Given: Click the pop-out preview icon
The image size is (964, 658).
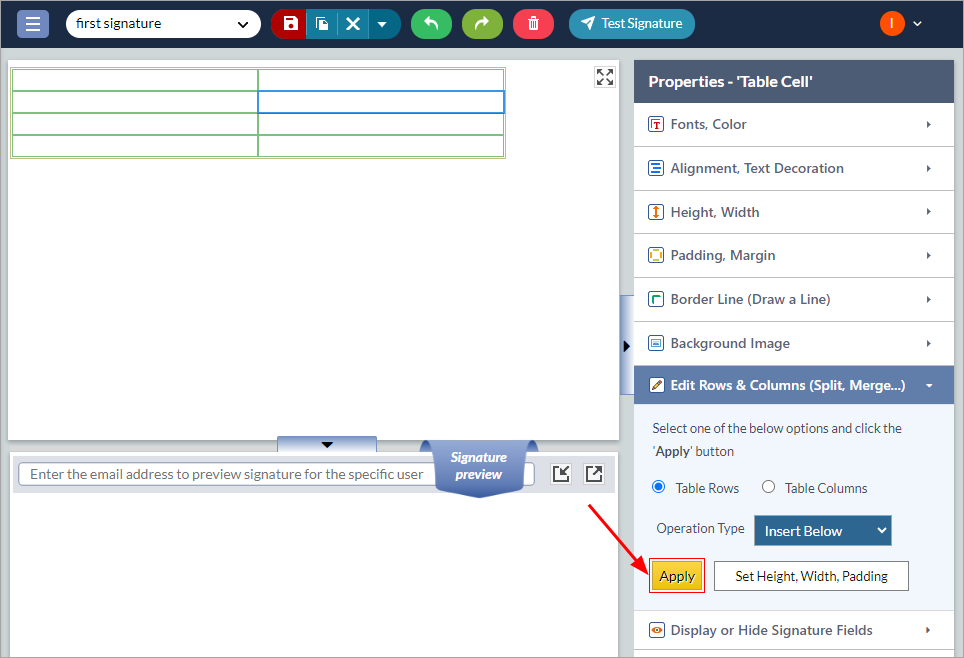Looking at the screenshot, I should pos(594,474).
